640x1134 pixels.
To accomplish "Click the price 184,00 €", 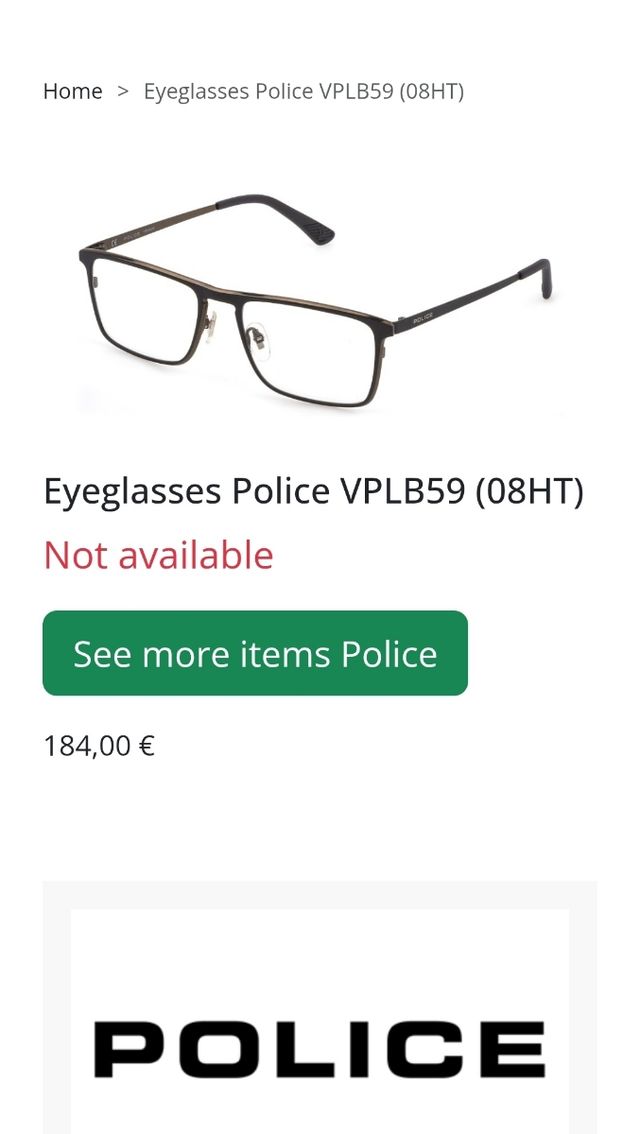I will 99,746.
